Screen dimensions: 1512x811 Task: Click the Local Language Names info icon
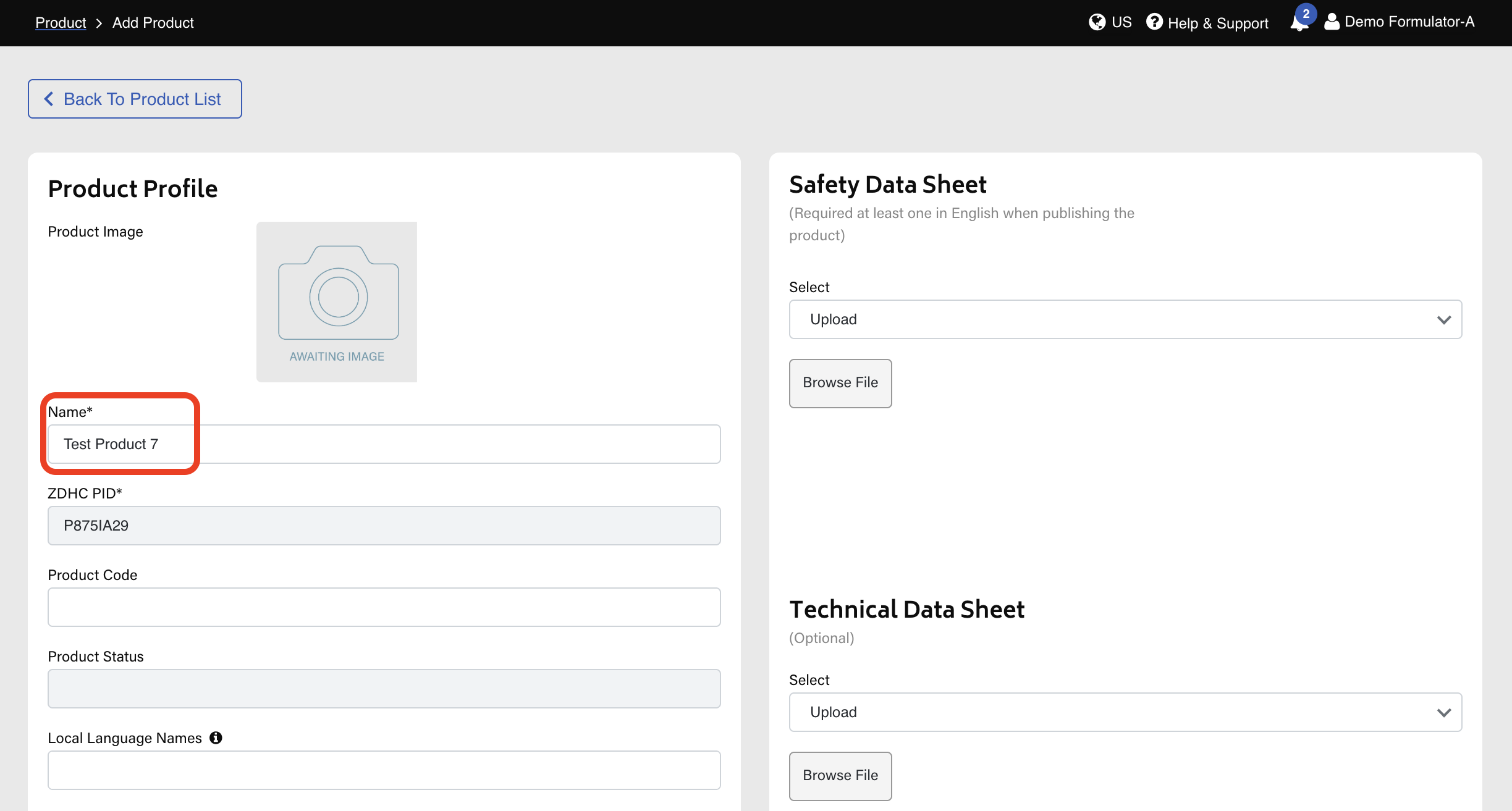[x=216, y=737]
